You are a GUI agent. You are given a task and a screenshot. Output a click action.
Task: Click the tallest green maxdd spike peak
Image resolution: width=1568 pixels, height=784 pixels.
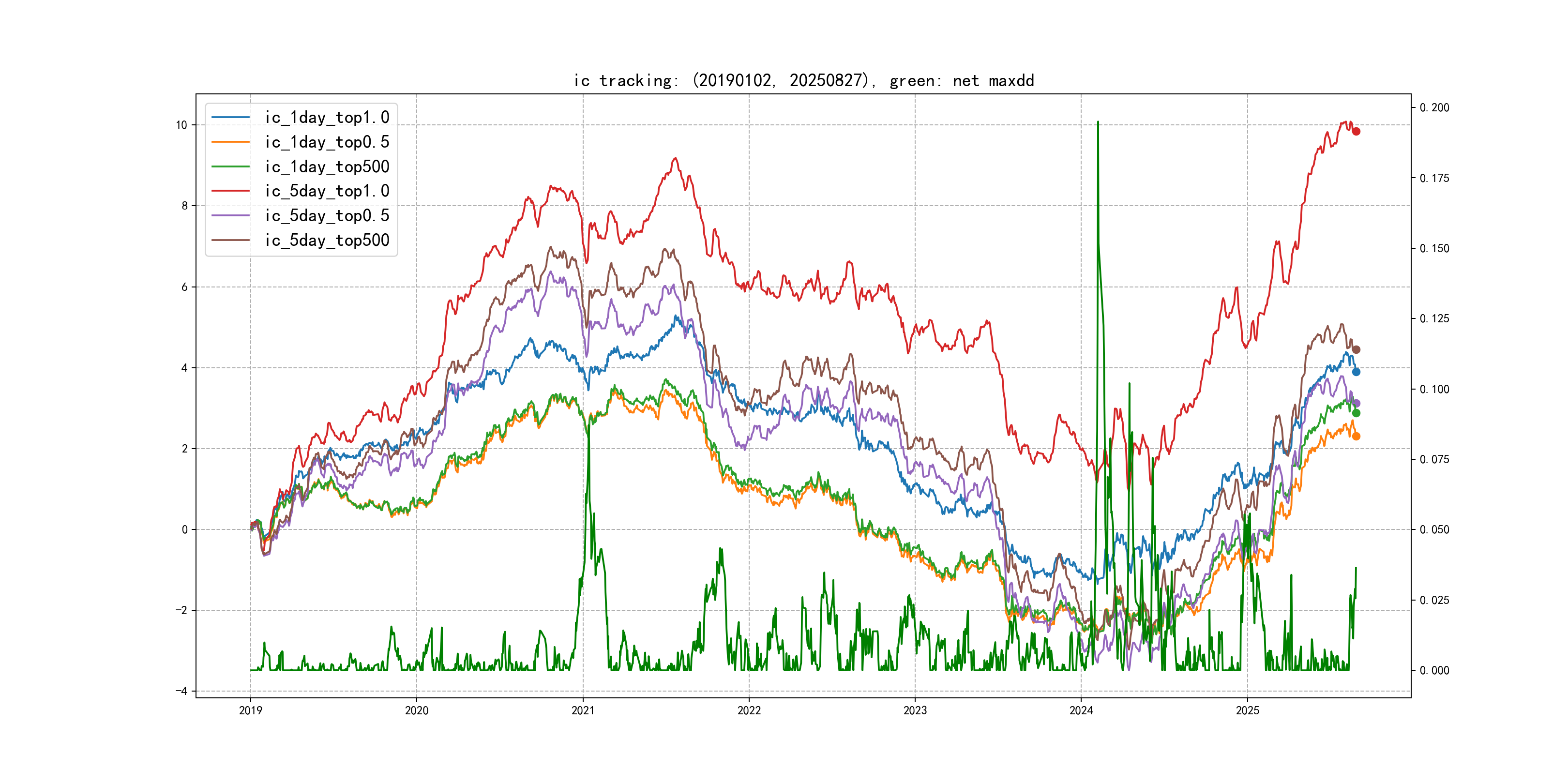pos(1098,122)
